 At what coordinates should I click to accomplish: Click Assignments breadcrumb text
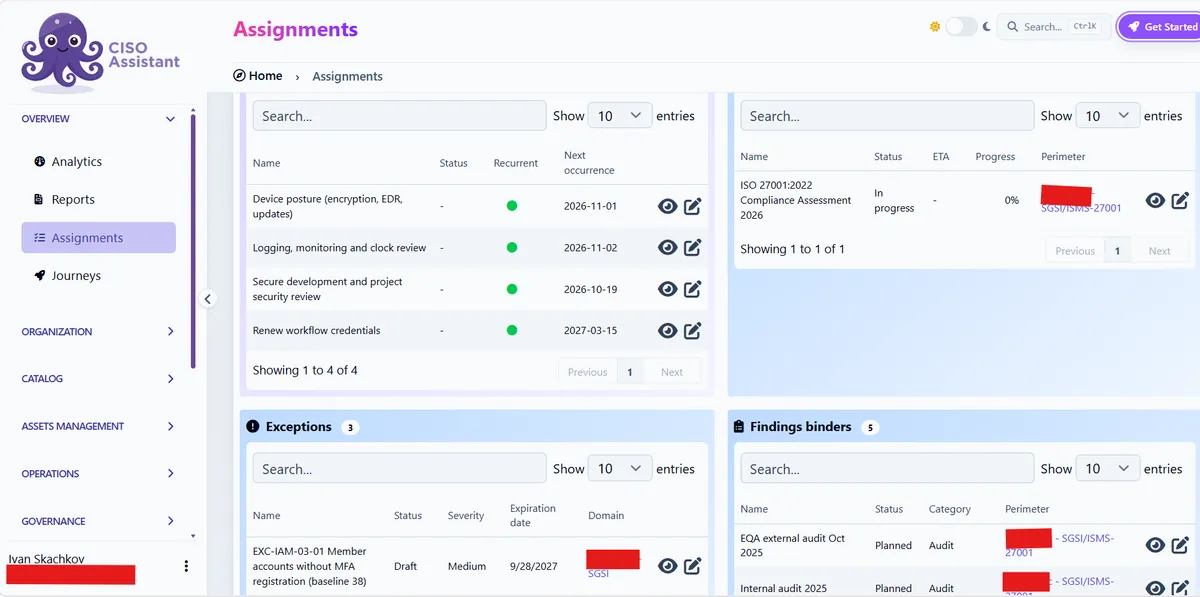coord(347,76)
